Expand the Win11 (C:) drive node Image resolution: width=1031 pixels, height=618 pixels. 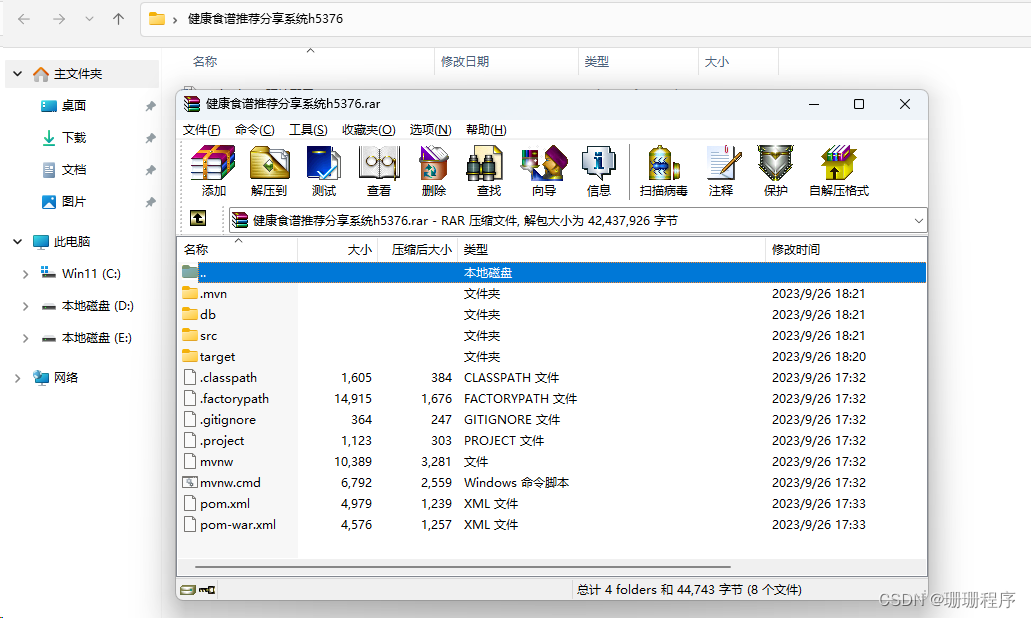[26, 274]
